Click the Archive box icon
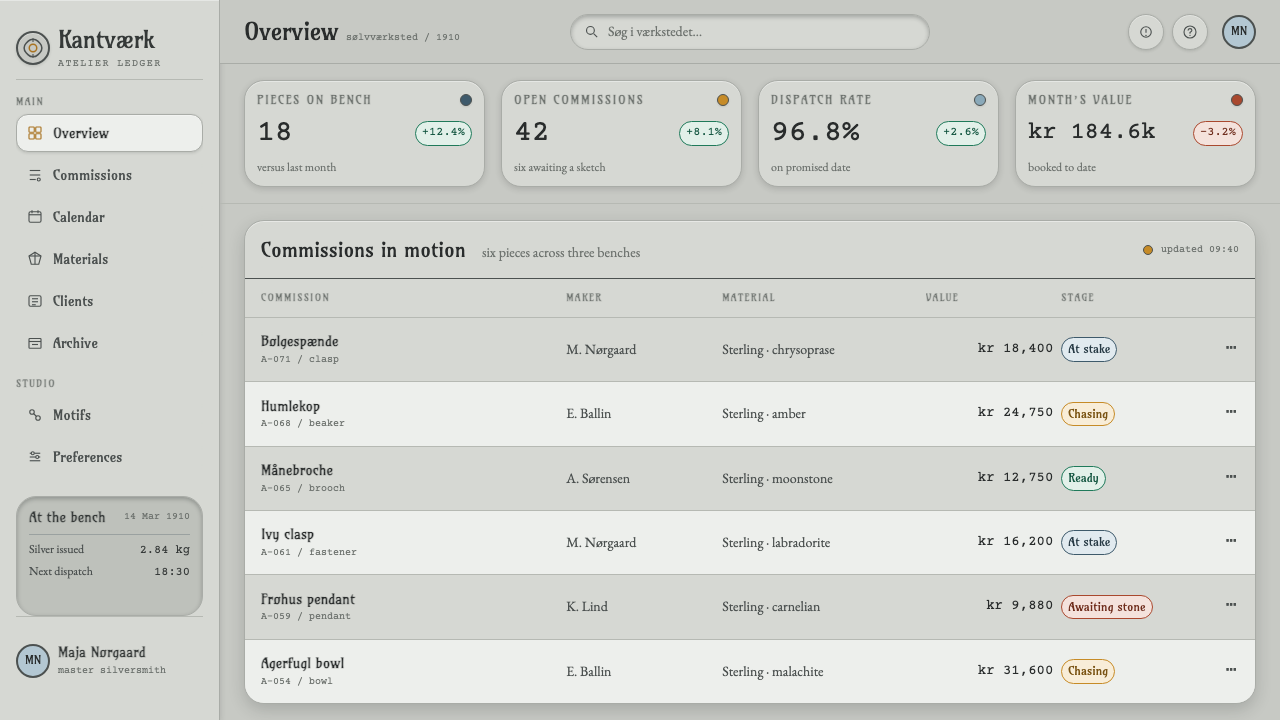 pos(35,343)
